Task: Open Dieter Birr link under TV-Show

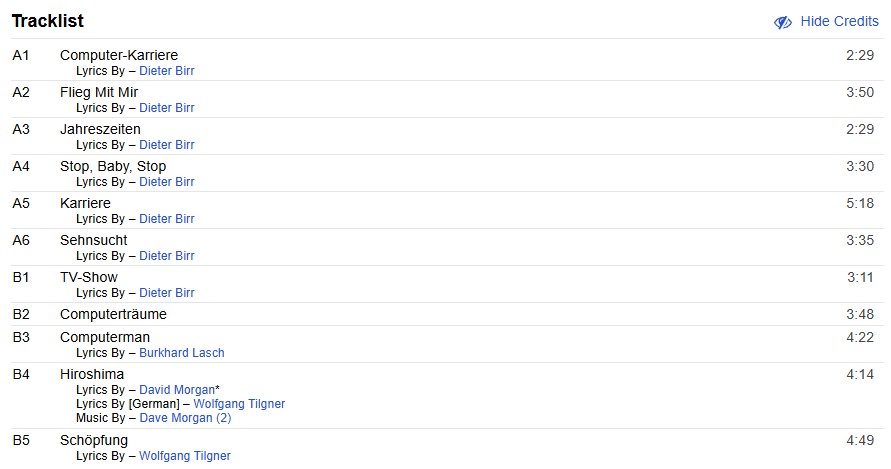Action: tap(166, 293)
